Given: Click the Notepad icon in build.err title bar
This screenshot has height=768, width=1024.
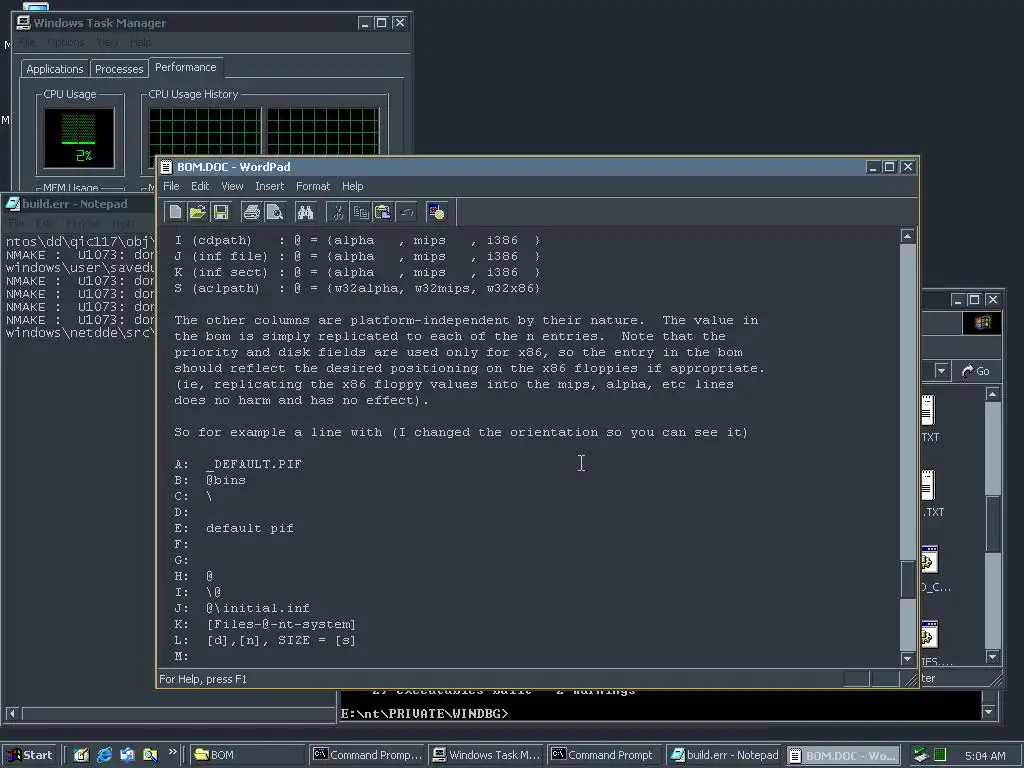Looking at the screenshot, I should [12, 204].
